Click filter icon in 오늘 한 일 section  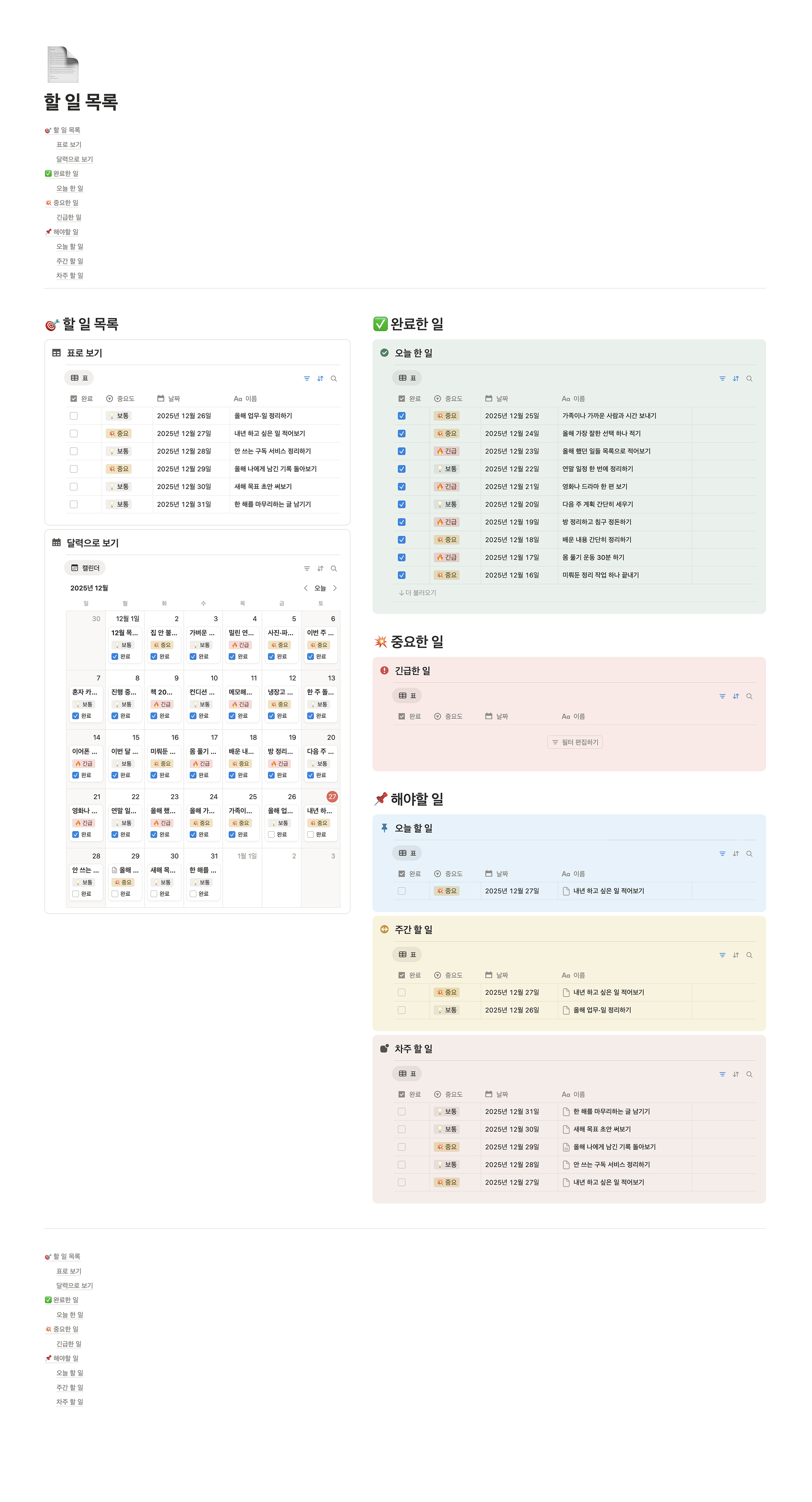point(722,378)
